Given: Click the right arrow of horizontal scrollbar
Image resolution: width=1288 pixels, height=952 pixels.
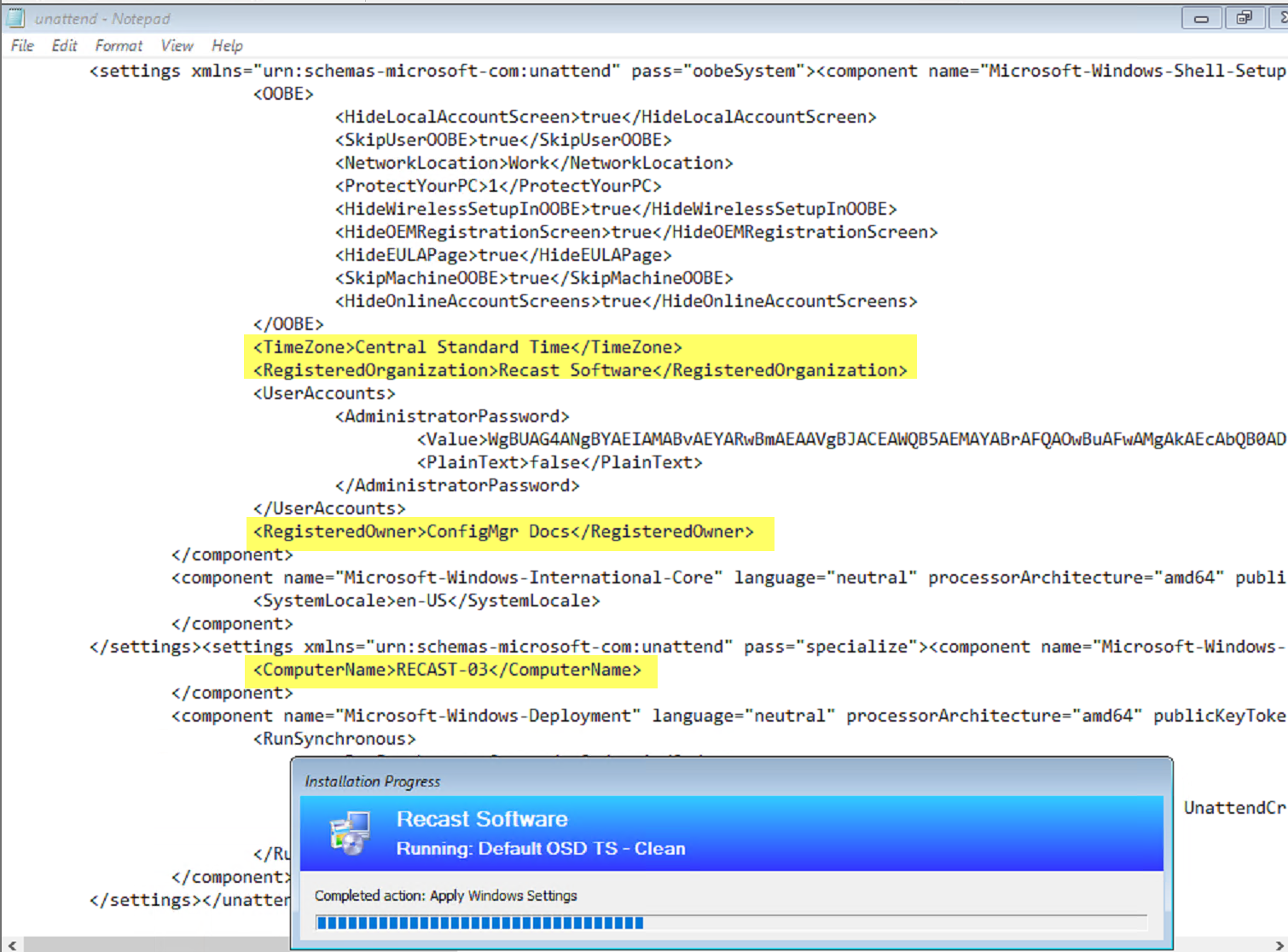Looking at the screenshot, I should [1279, 944].
